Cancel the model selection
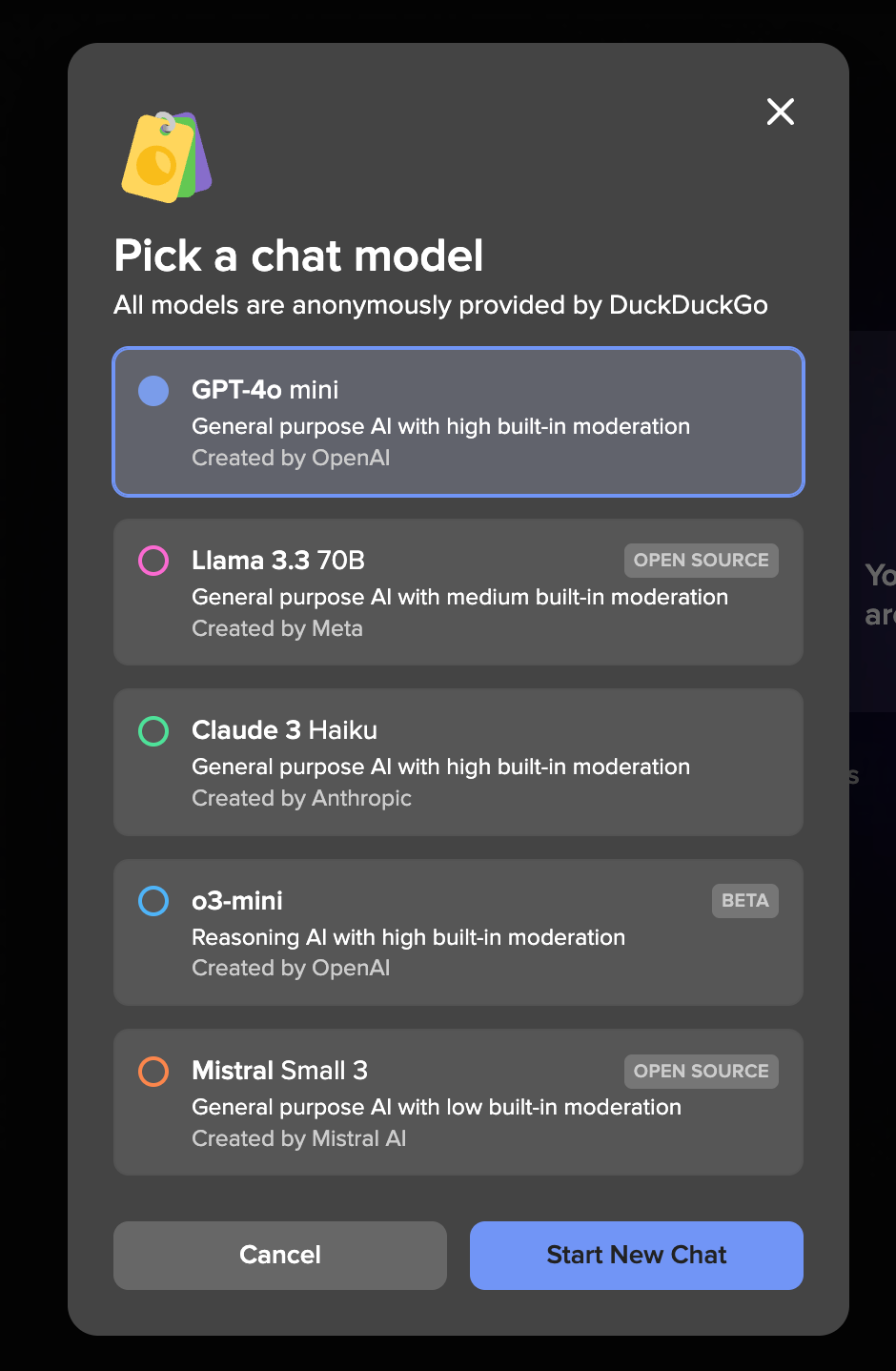Viewport: 896px width, 1371px height. 280,1256
